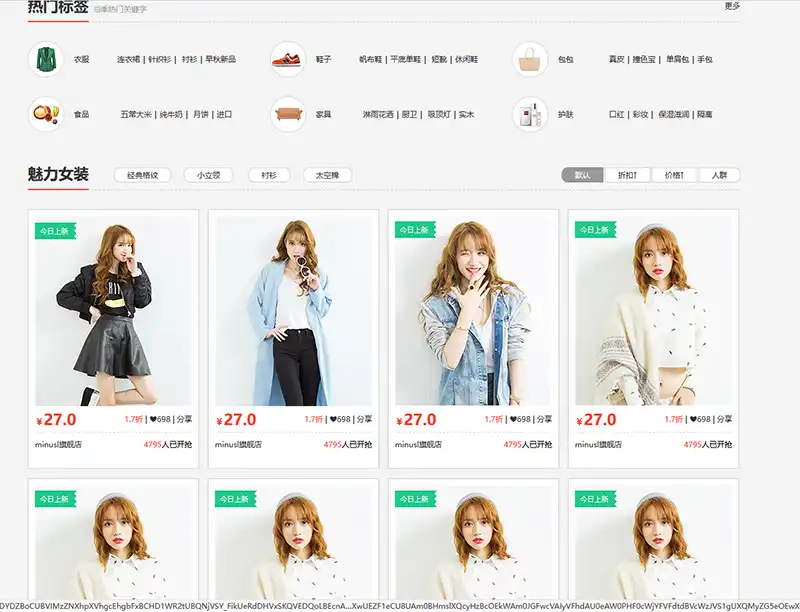Click 分享 on the leather skirt outfit card
800x612 pixels.
184,419
